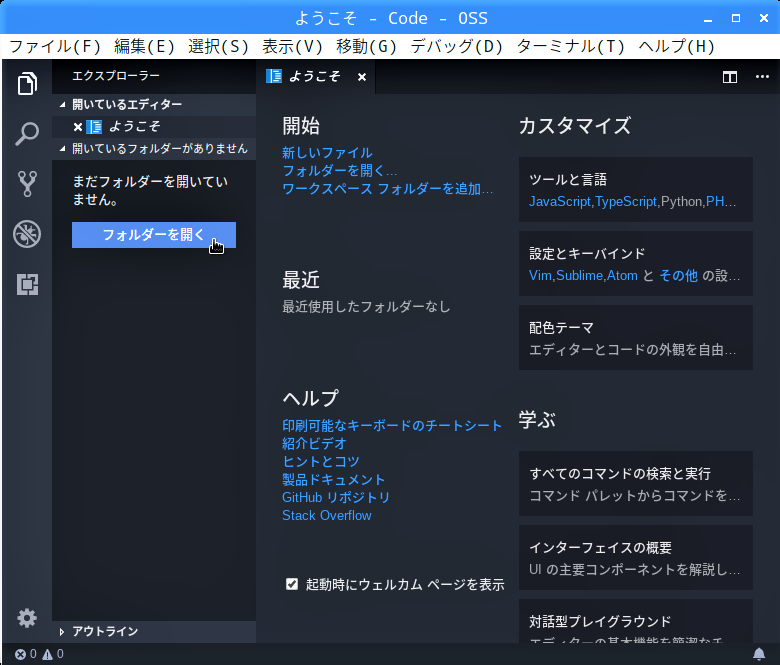Screen dimensions: 780x665
Task: Select the ようこそ file icon in open editors
Action: coord(94,127)
